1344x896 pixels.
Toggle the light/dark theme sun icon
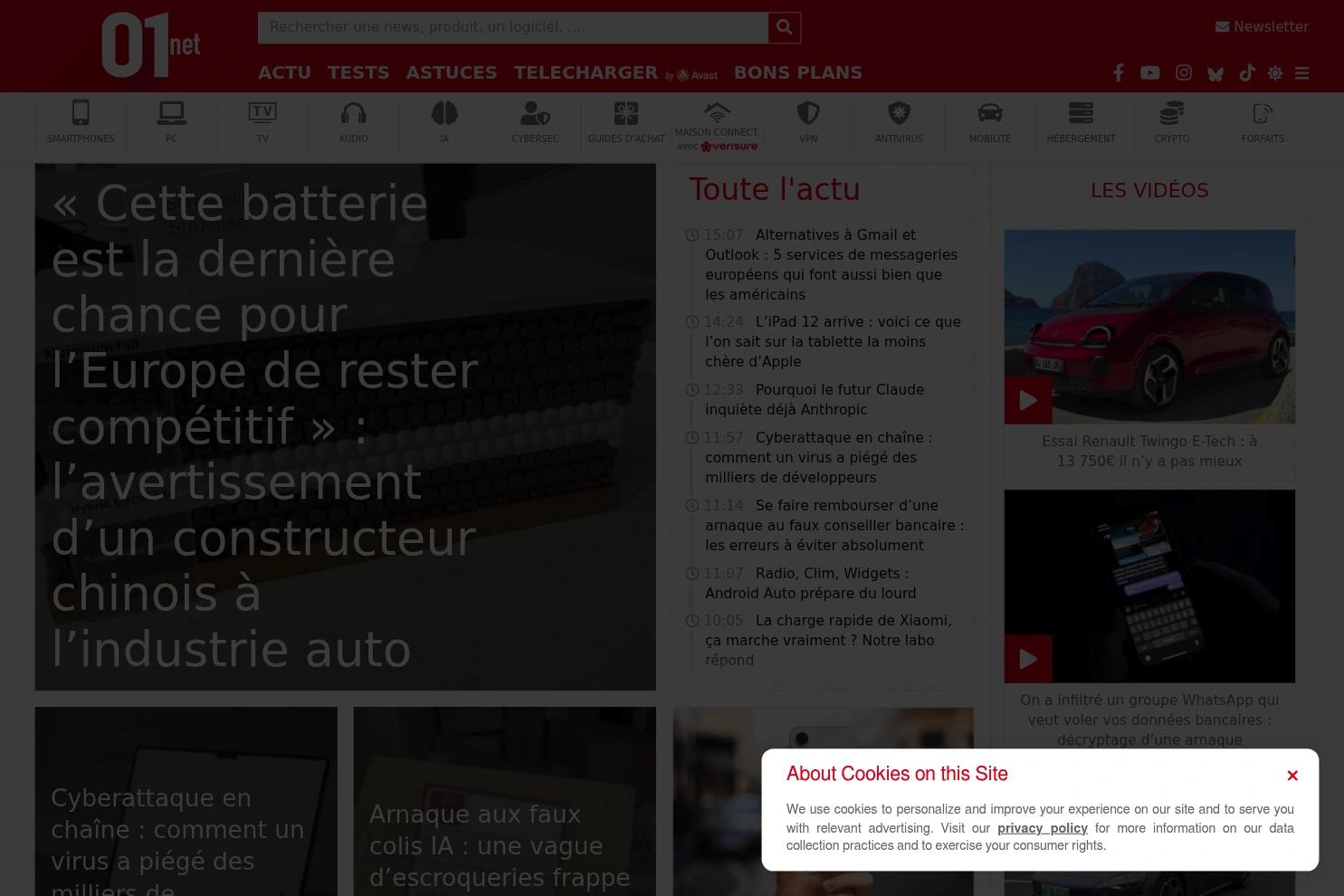pos(1275,73)
